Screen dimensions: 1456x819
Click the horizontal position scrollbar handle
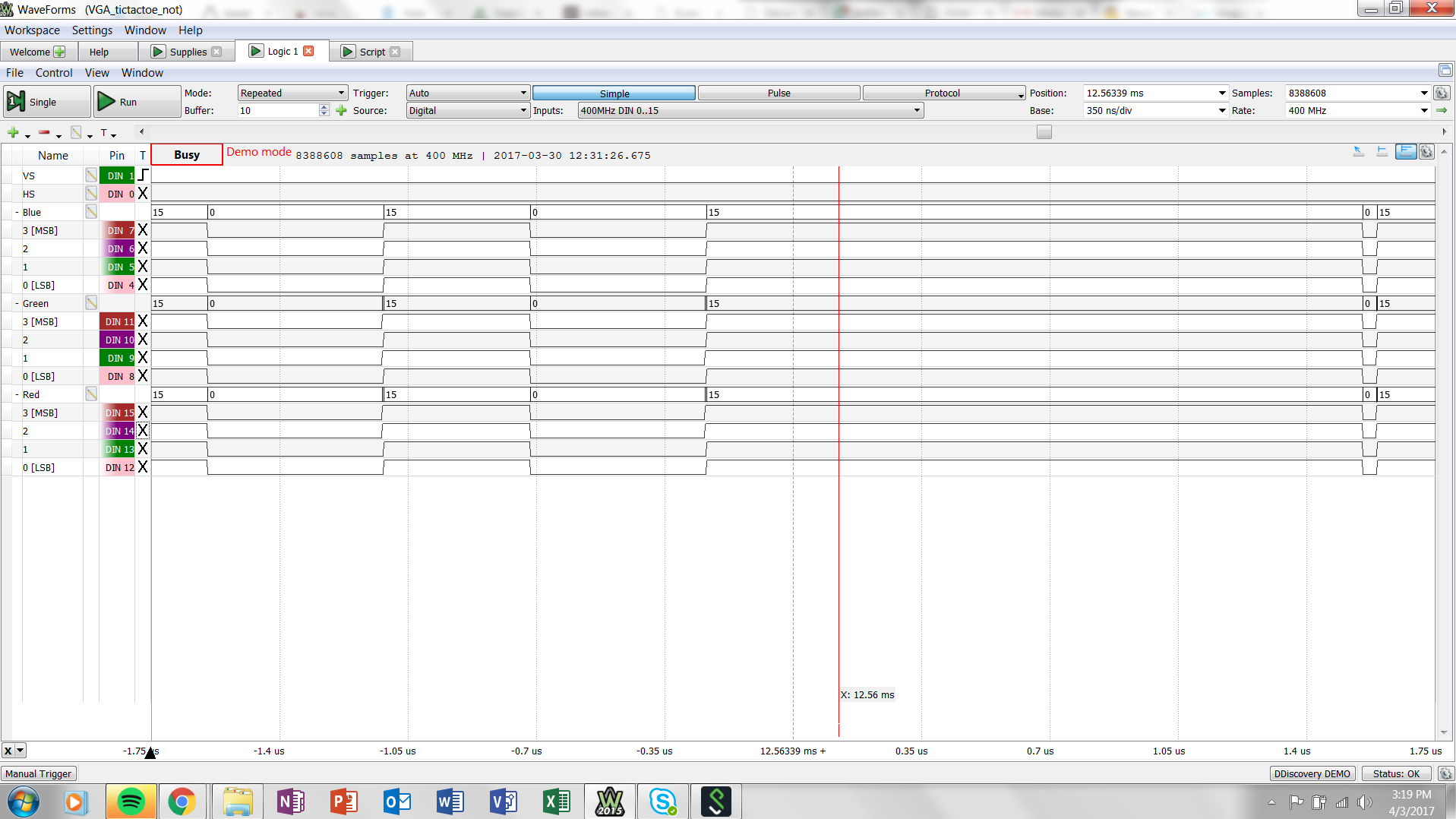coord(1044,132)
